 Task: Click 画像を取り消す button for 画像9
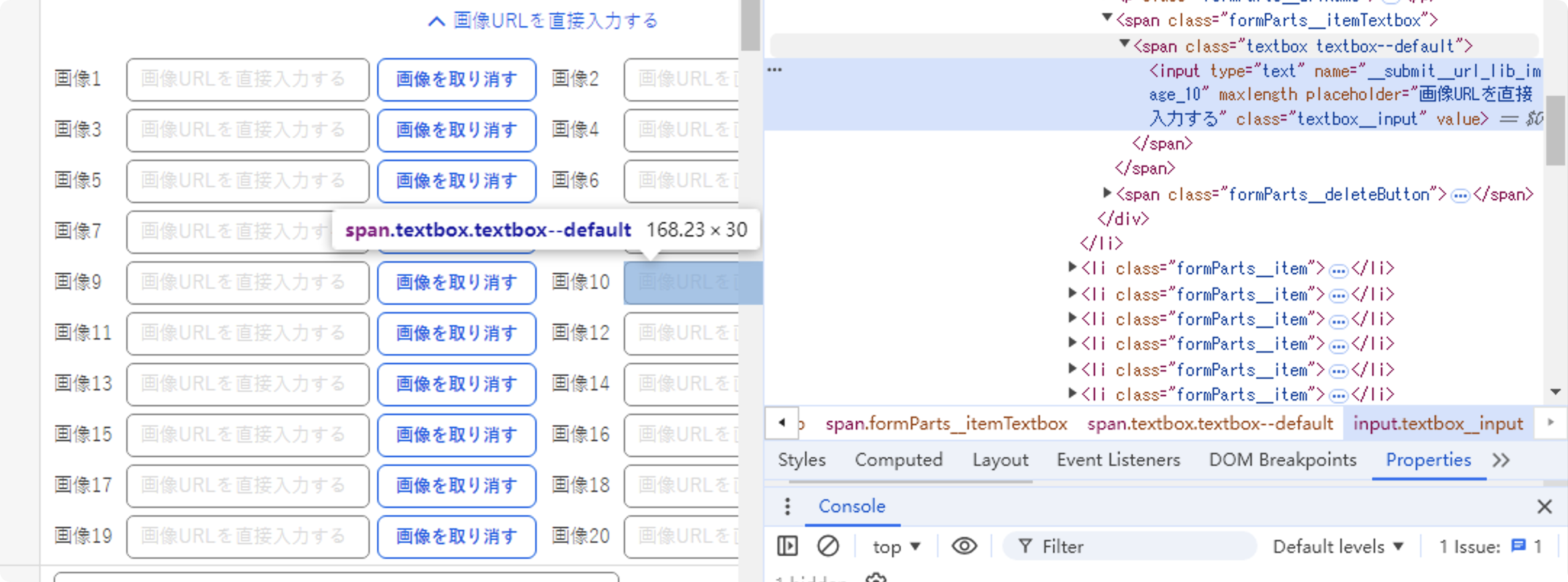click(457, 282)
